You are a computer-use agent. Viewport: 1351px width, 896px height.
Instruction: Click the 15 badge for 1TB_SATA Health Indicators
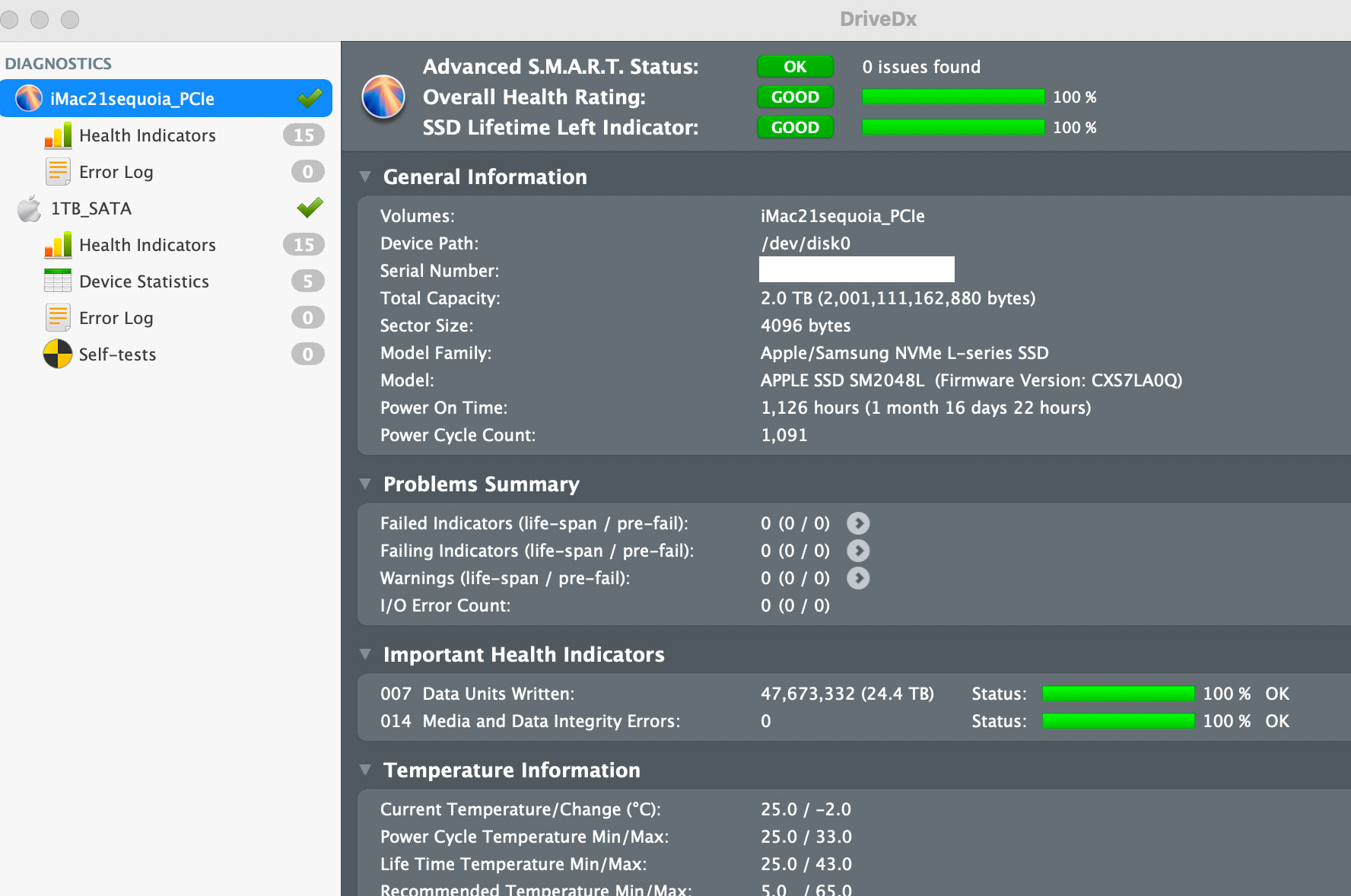tap(304, 245)
